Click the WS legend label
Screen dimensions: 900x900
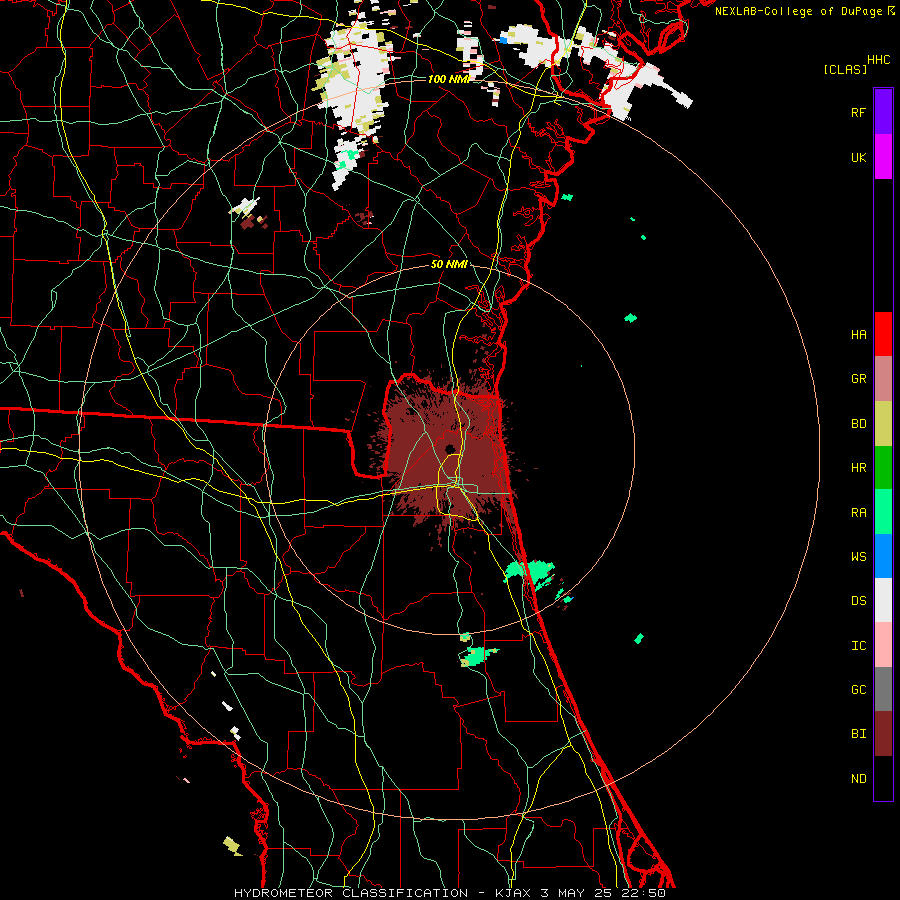tap(858, 557)
